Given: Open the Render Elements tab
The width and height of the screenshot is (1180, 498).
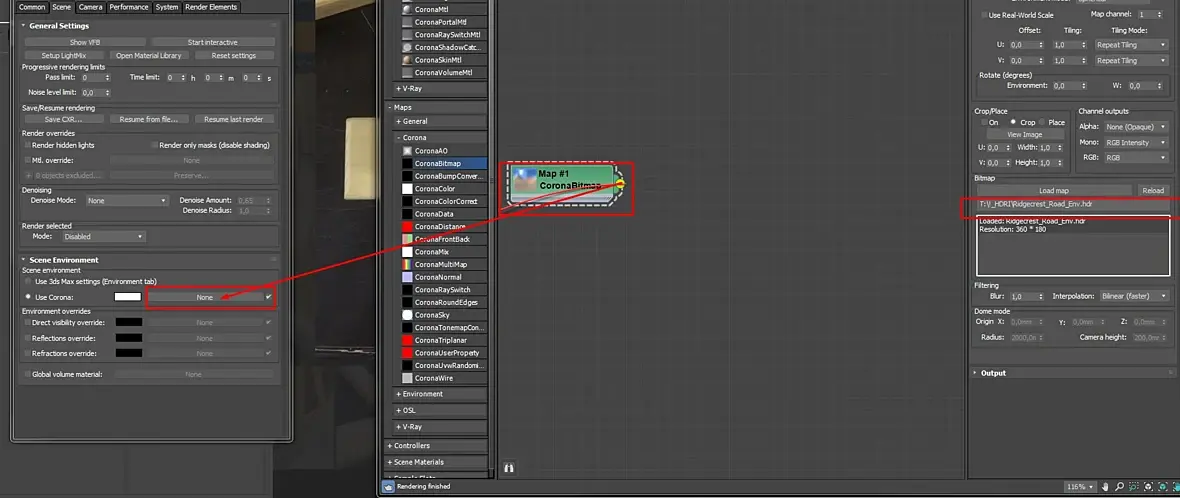Looking at the screenshot, I should (211, 7).
